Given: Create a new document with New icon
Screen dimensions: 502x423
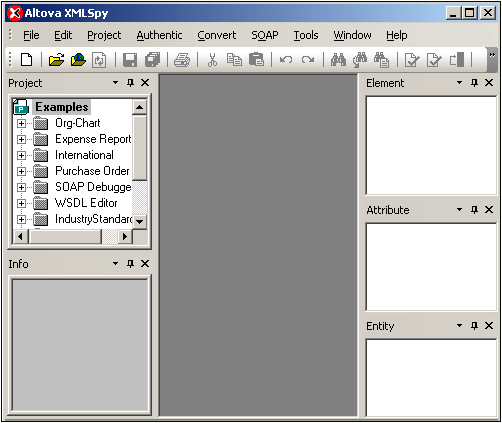Looking at the screenshot, I should pyautogui.click(x=26, y=60).
